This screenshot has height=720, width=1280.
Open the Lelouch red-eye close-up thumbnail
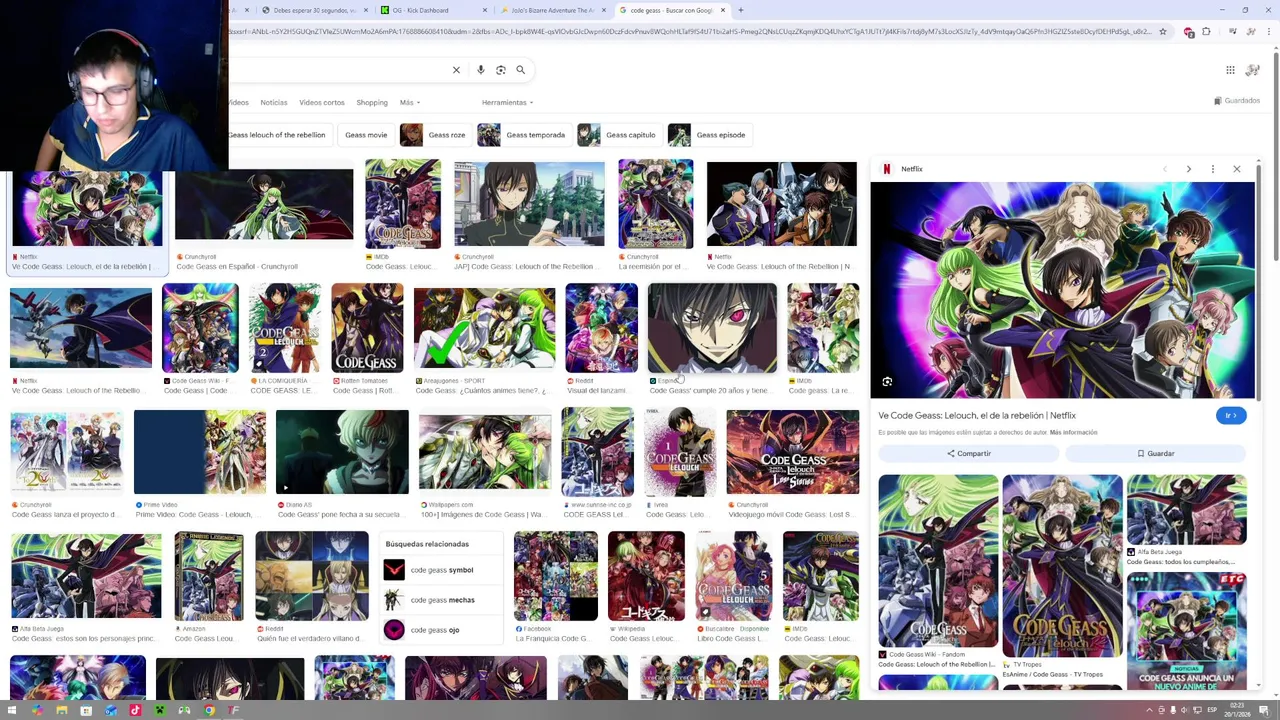(x=712, y=328)
